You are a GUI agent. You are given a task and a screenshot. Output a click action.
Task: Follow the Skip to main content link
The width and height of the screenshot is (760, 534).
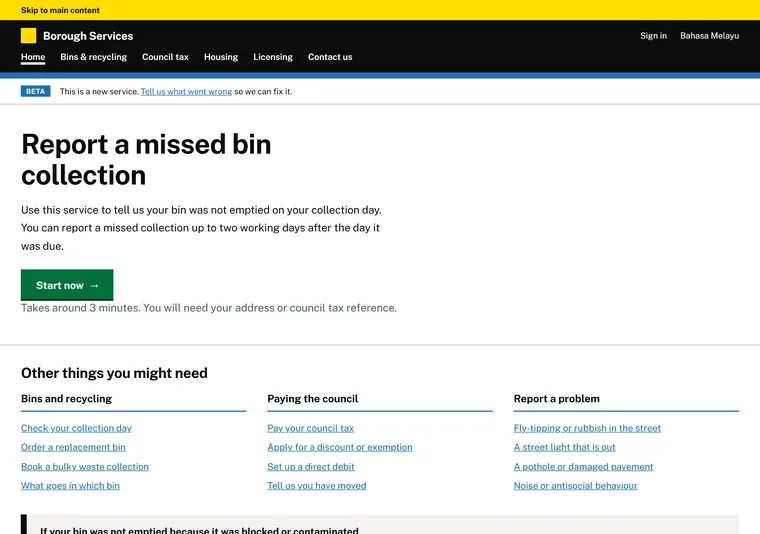[60, 10]
